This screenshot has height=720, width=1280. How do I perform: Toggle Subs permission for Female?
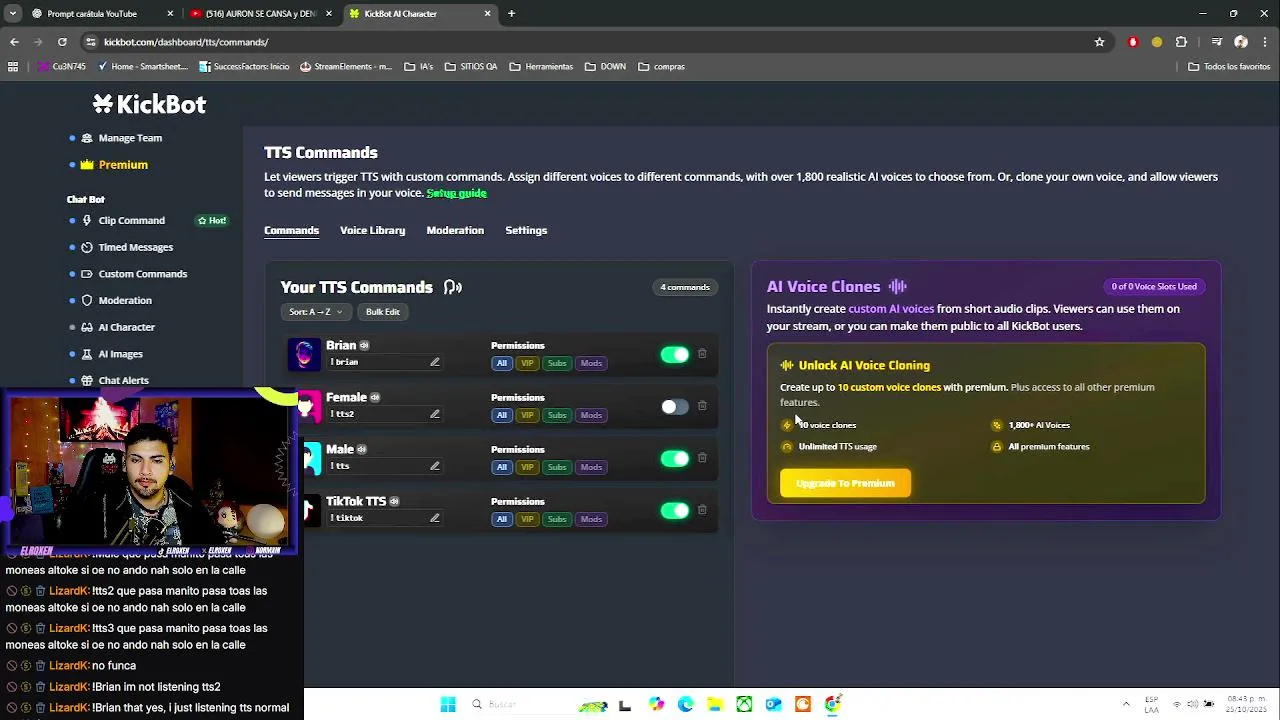(x=557, y=415)
